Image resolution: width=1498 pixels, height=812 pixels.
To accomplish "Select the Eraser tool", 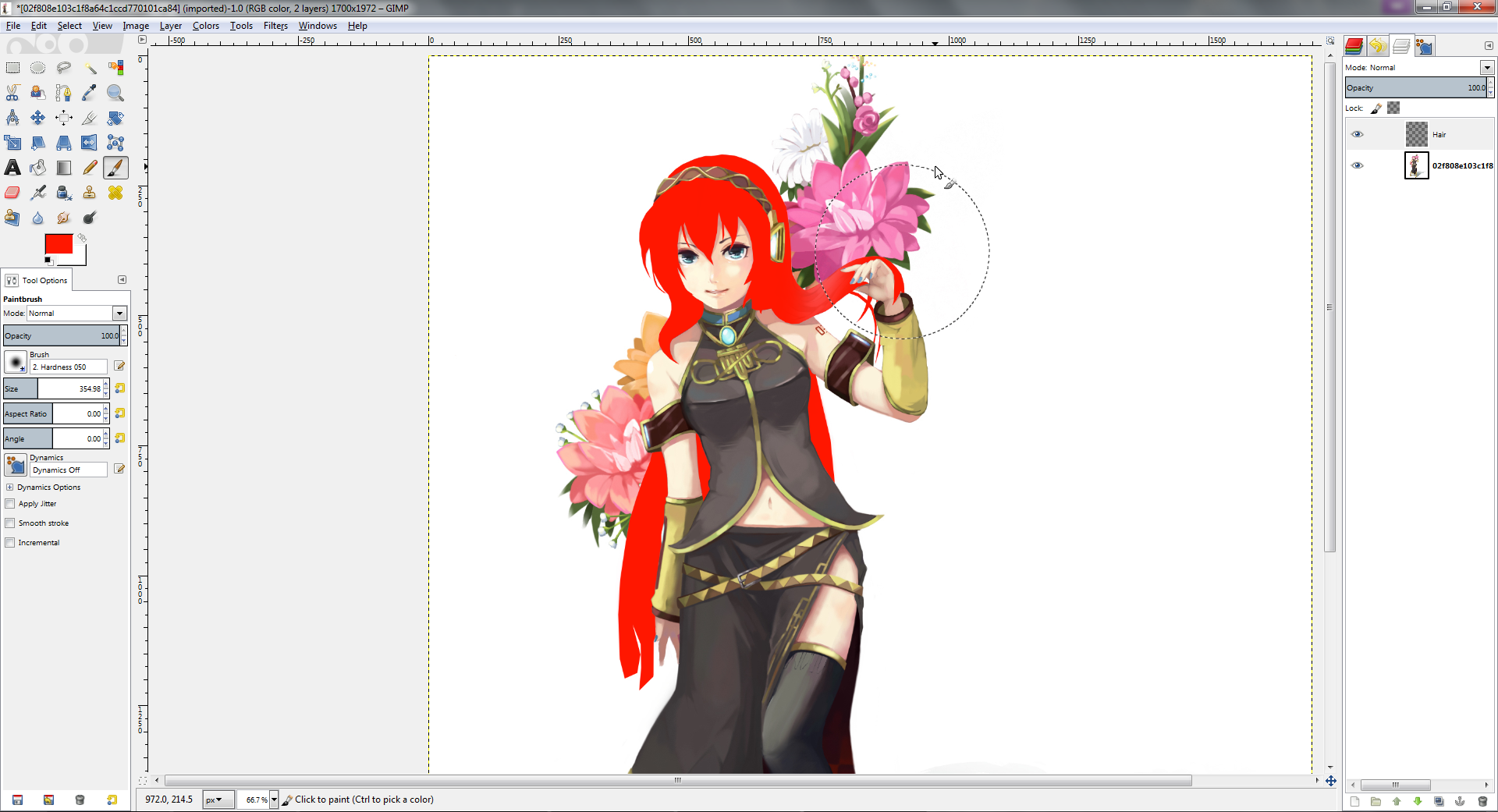I will point(12,193).
